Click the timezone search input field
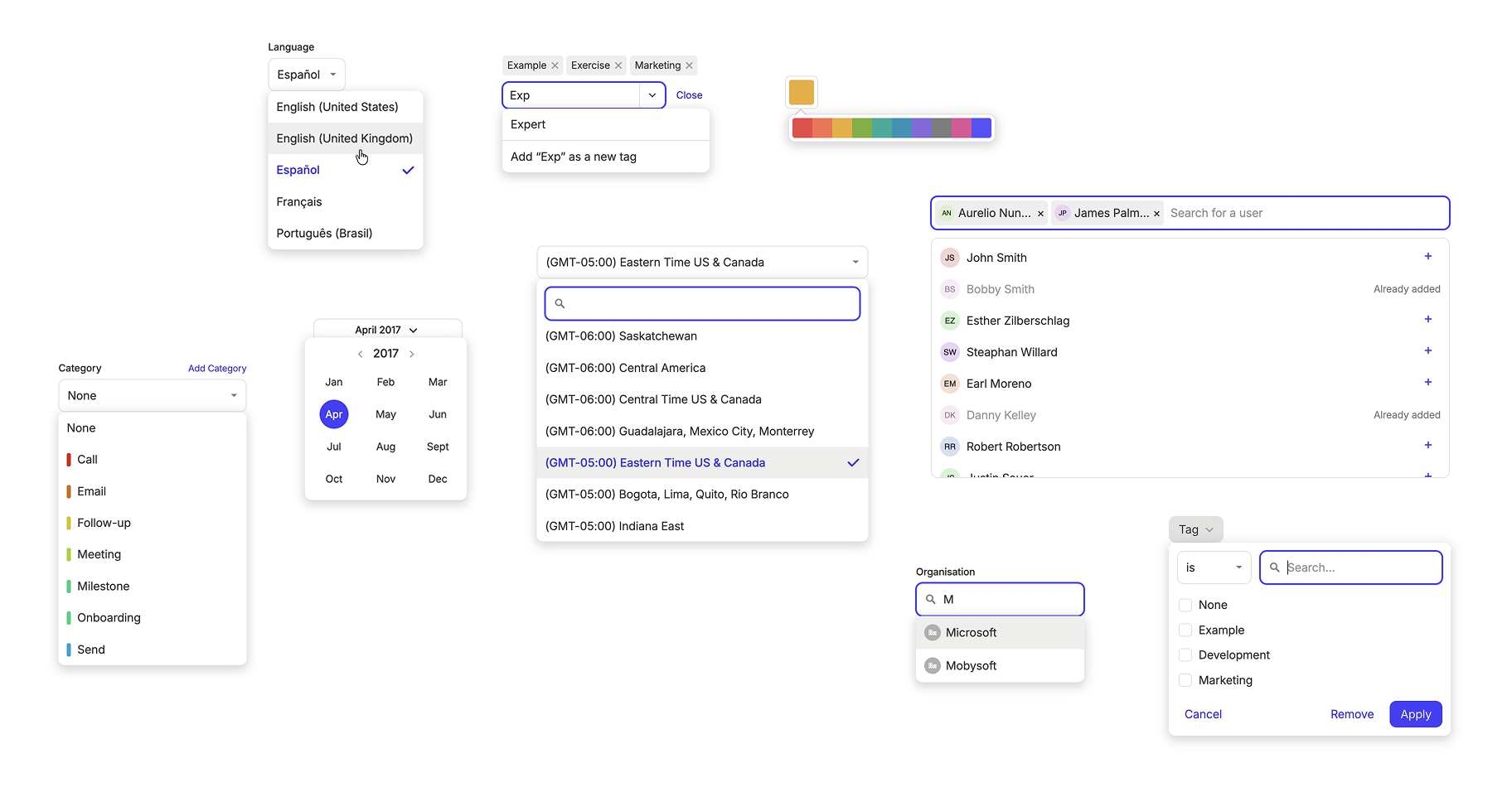1512x792 pixels. tap(702, 304)
